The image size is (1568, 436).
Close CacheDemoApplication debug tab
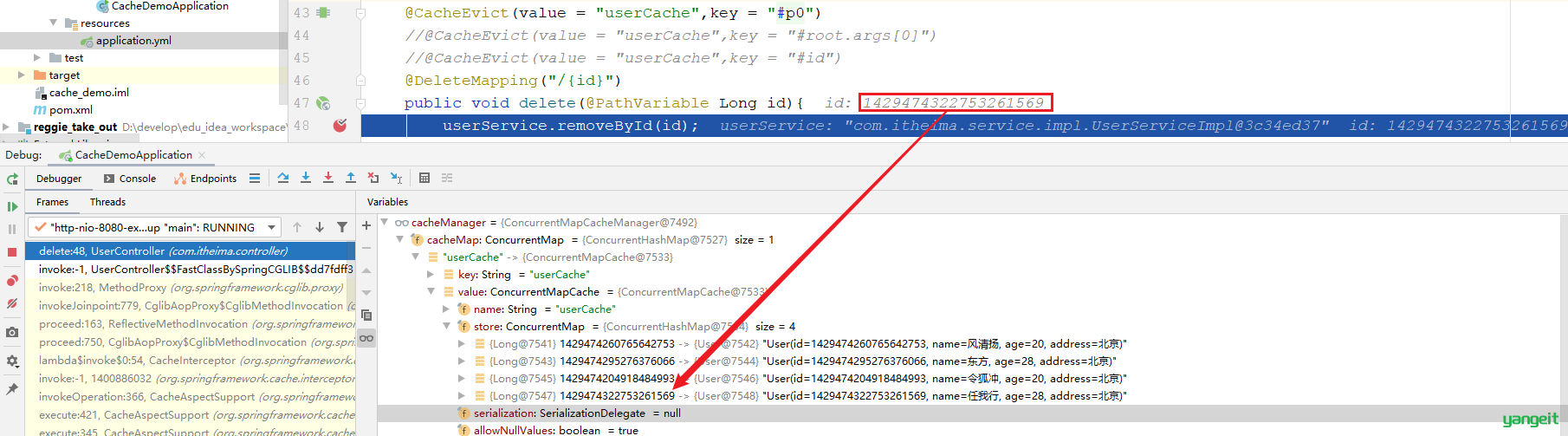coord(202,155)
